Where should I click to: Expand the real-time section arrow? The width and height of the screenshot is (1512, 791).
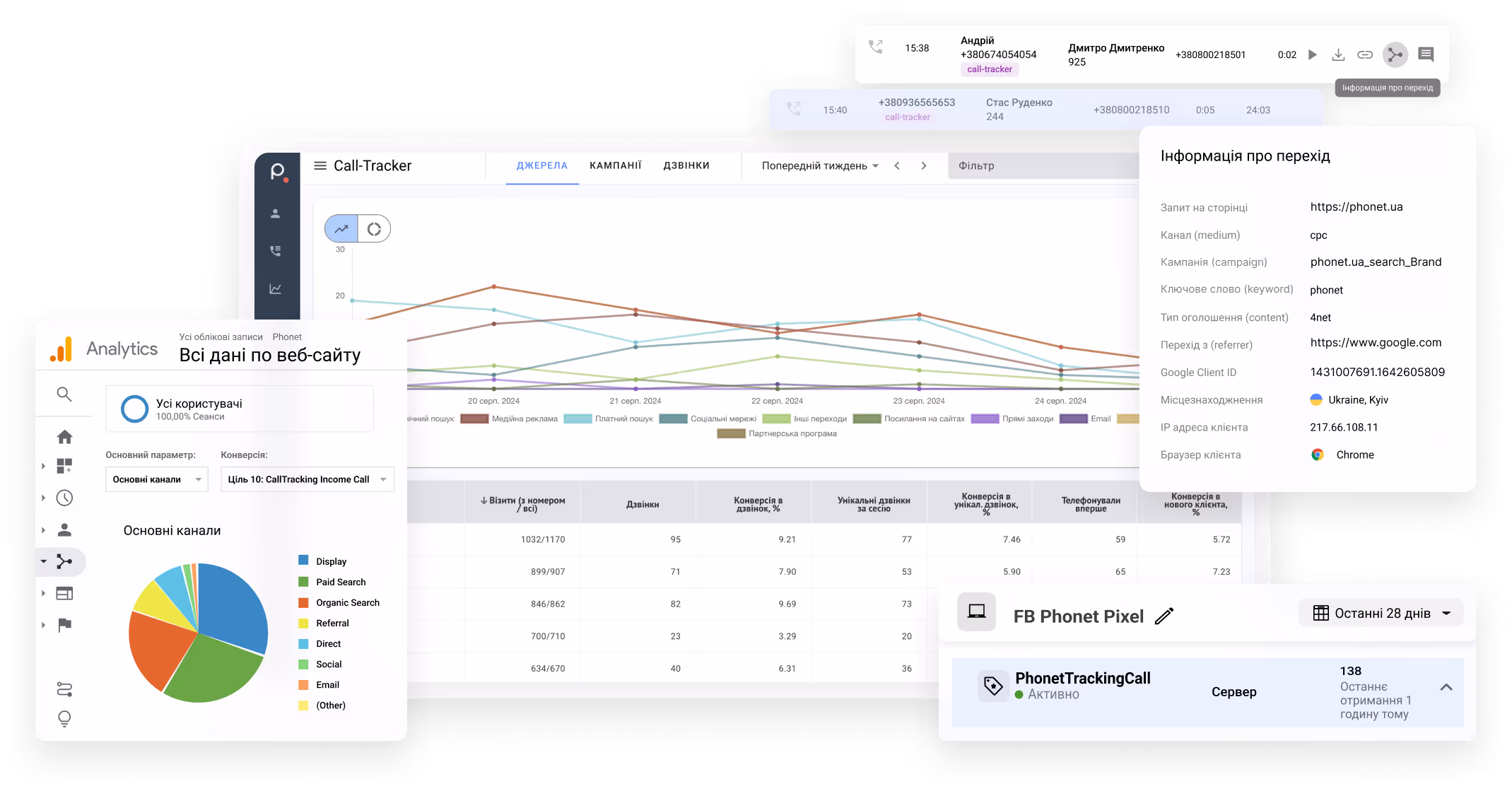[43, 498]
